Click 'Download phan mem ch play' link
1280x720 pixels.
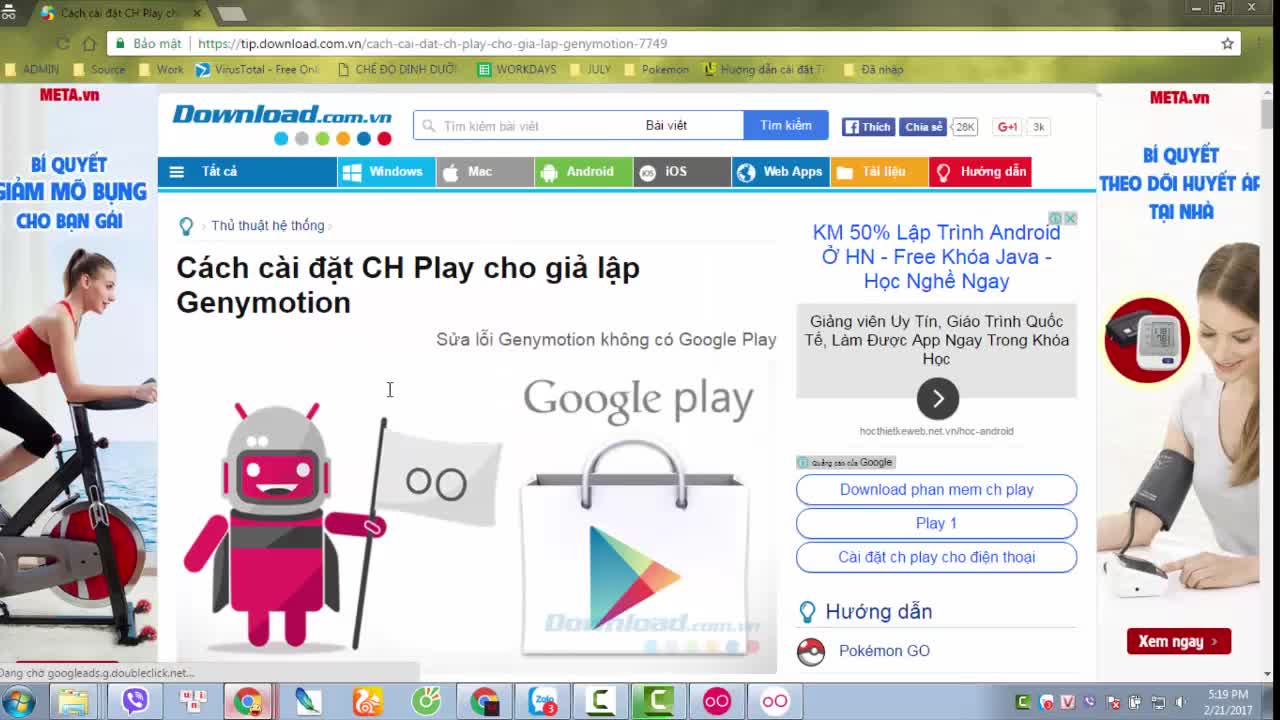coord(937,490)
